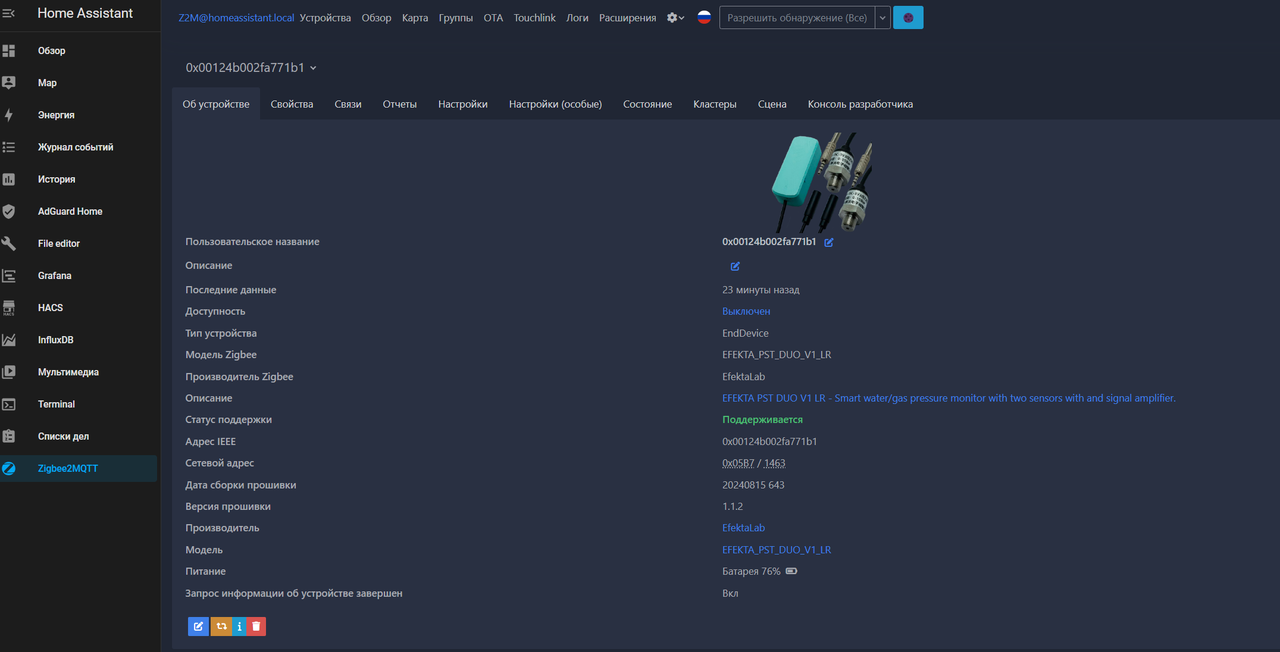Open Touchlink in top navigation
Image resolution: width=1280 pixels, height=652 pixels.
pos(535,18)
